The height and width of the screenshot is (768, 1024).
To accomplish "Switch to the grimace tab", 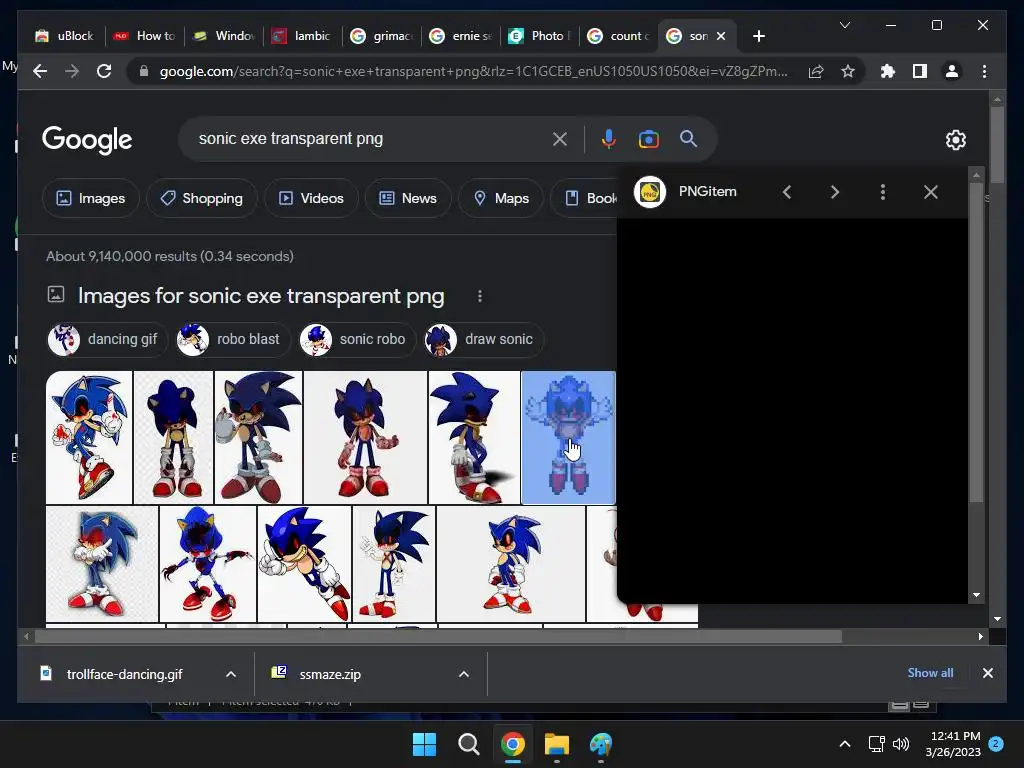I will [381, 36].
